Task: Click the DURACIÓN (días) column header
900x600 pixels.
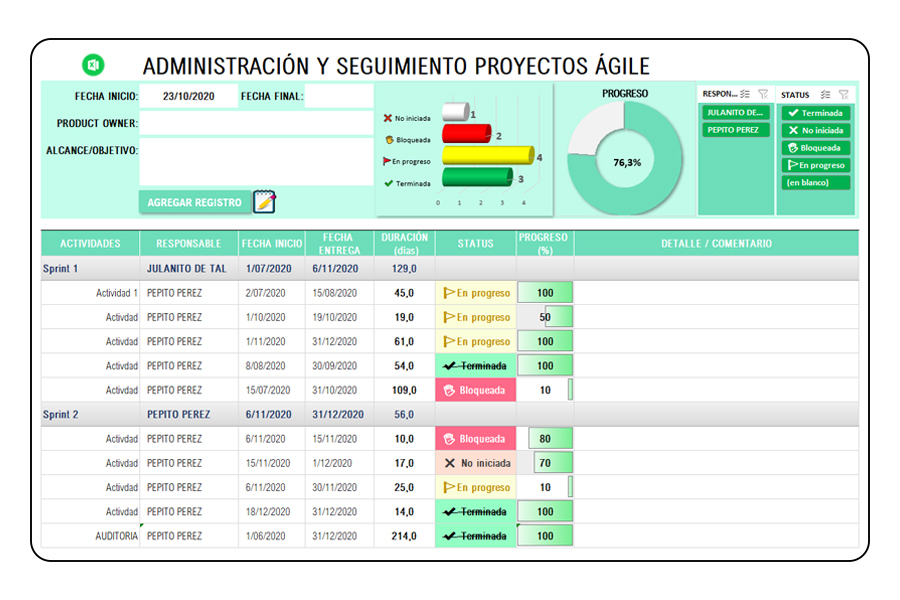Action: point(405,243)
